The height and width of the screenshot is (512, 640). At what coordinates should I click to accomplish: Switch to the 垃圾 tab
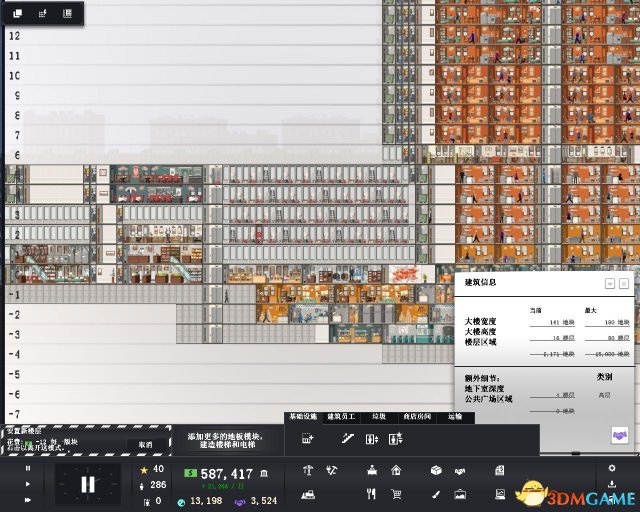tap(379, 417)
